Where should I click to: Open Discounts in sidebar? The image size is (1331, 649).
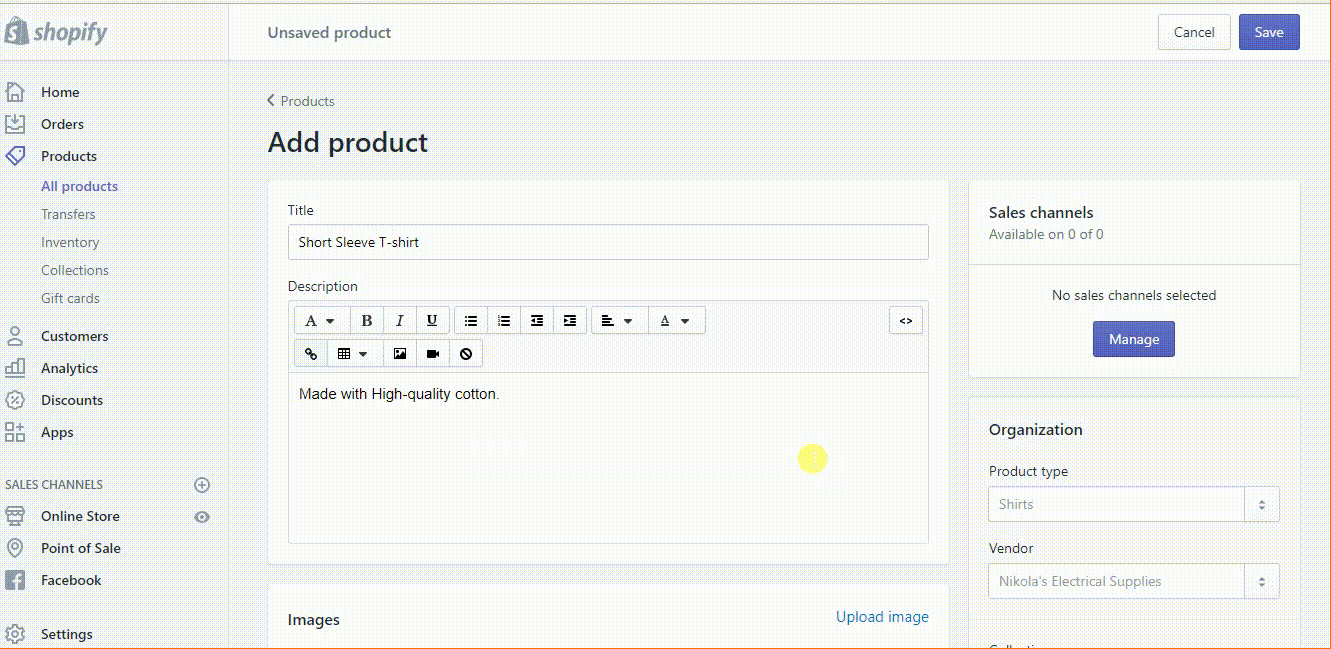pyautogui.click(x=72, y=400)
